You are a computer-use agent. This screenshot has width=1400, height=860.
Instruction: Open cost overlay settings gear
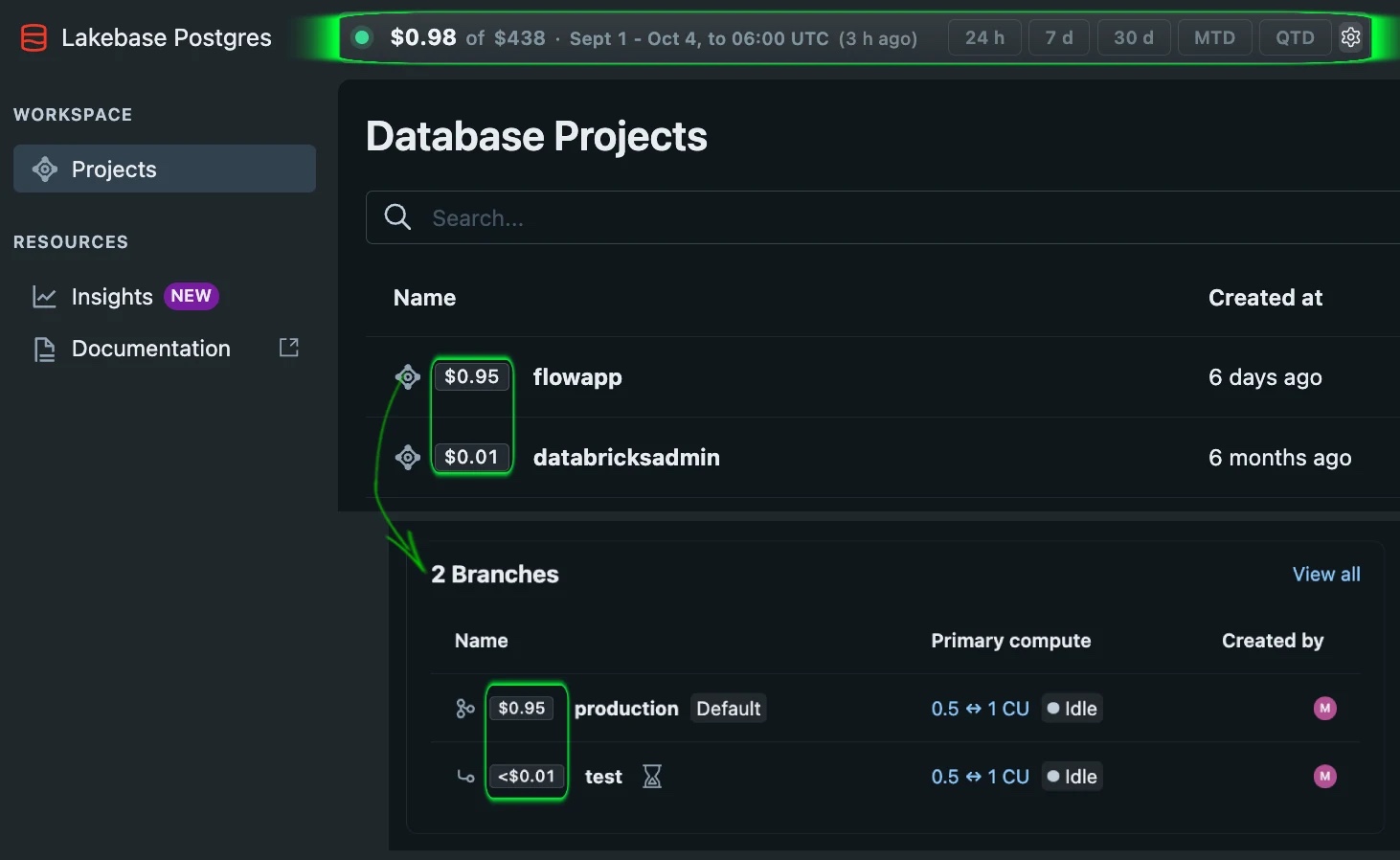click(x=1350, y=37)
